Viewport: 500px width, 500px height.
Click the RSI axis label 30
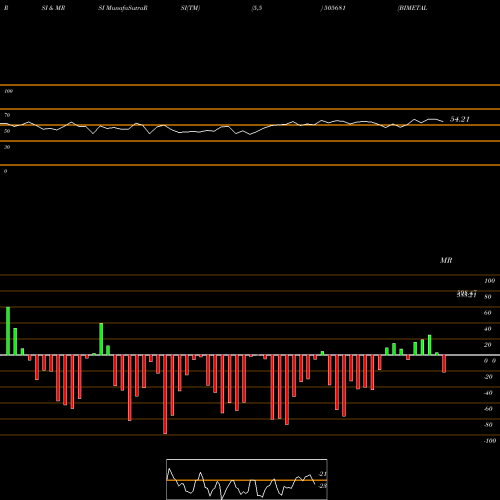[7, 147]
